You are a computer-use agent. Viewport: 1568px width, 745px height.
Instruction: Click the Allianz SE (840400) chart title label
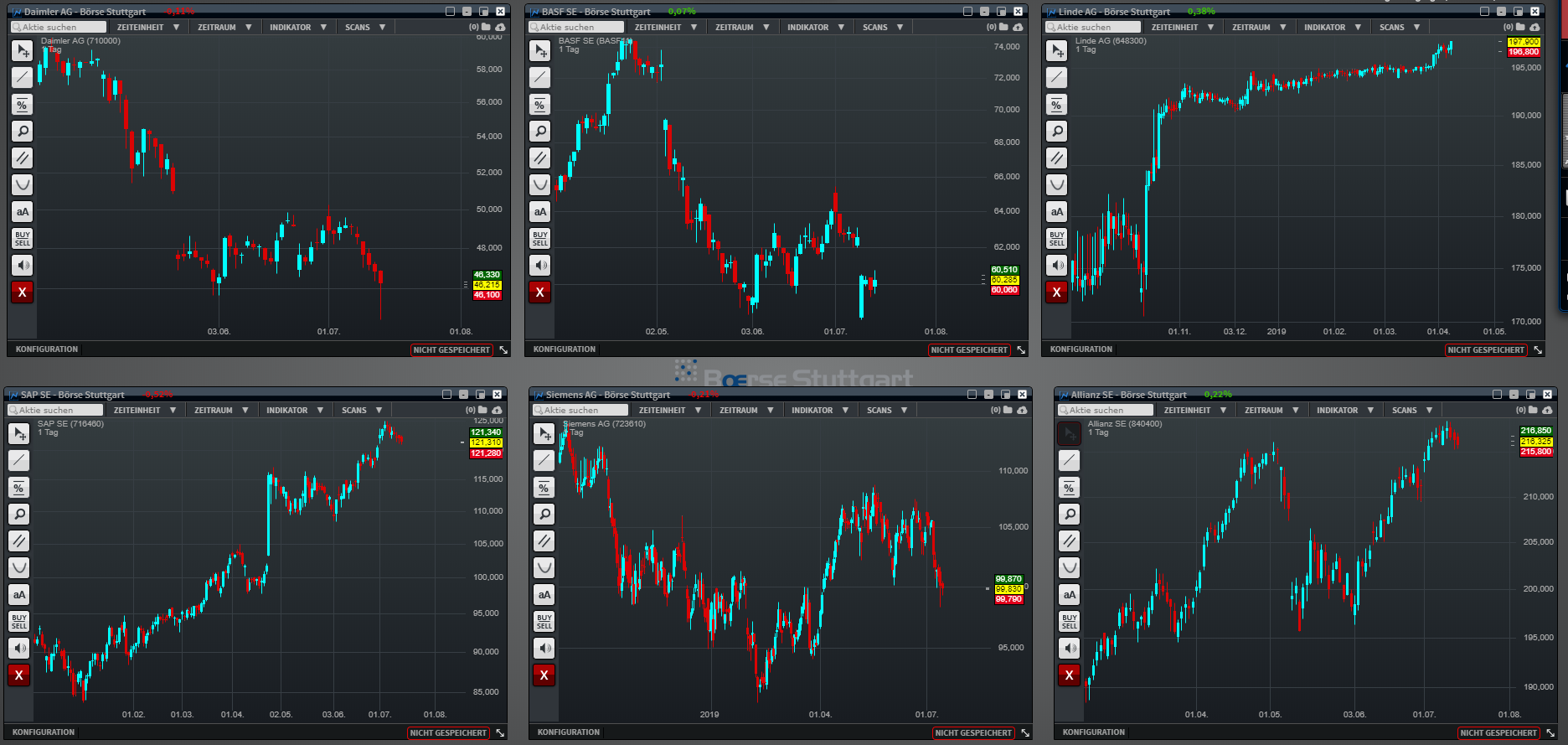pyautogui.click(x=1125, y=424)
